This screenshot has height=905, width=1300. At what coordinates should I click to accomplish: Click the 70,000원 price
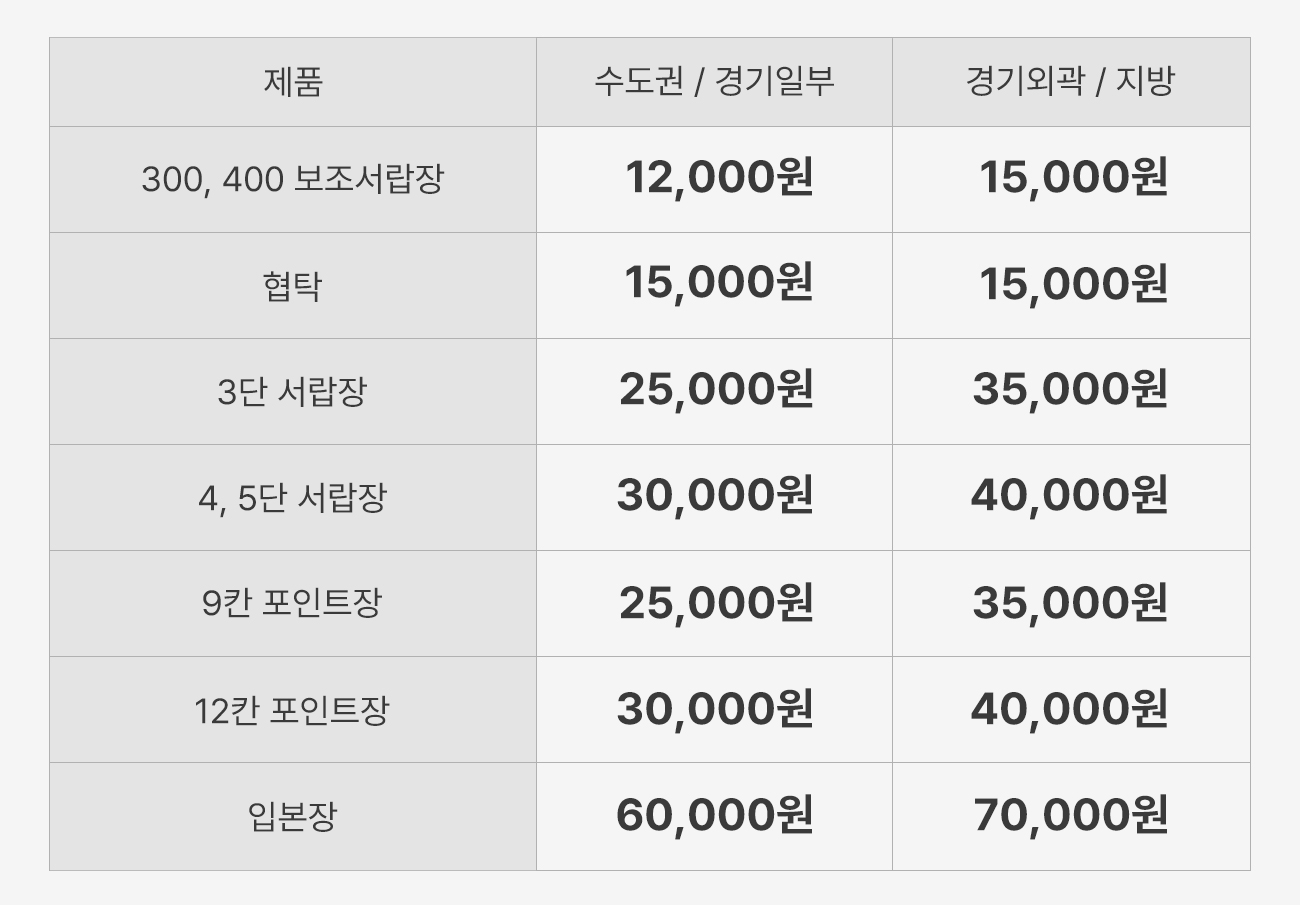[x=1070, y=816]
